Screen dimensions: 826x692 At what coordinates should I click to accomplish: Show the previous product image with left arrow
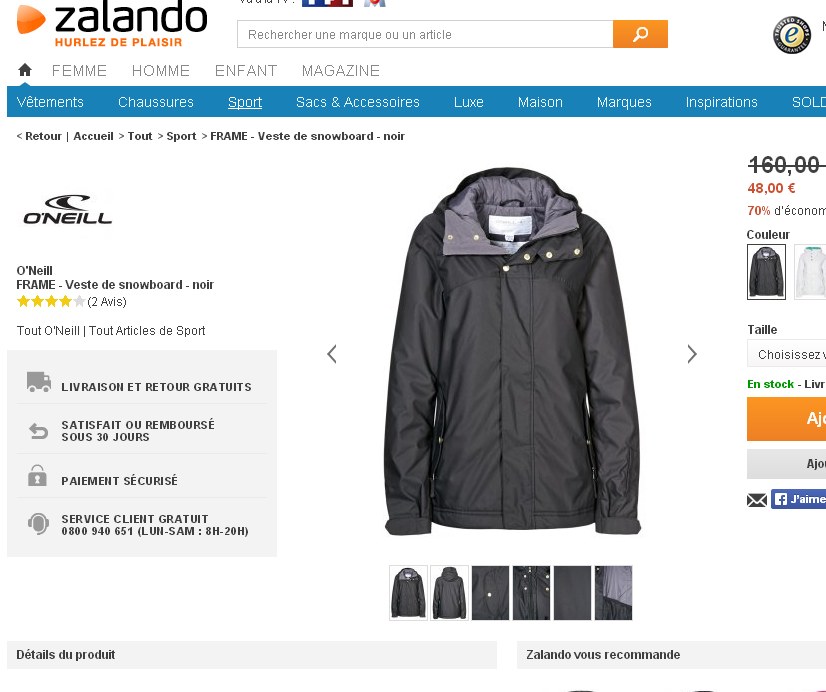click(331, 354)
